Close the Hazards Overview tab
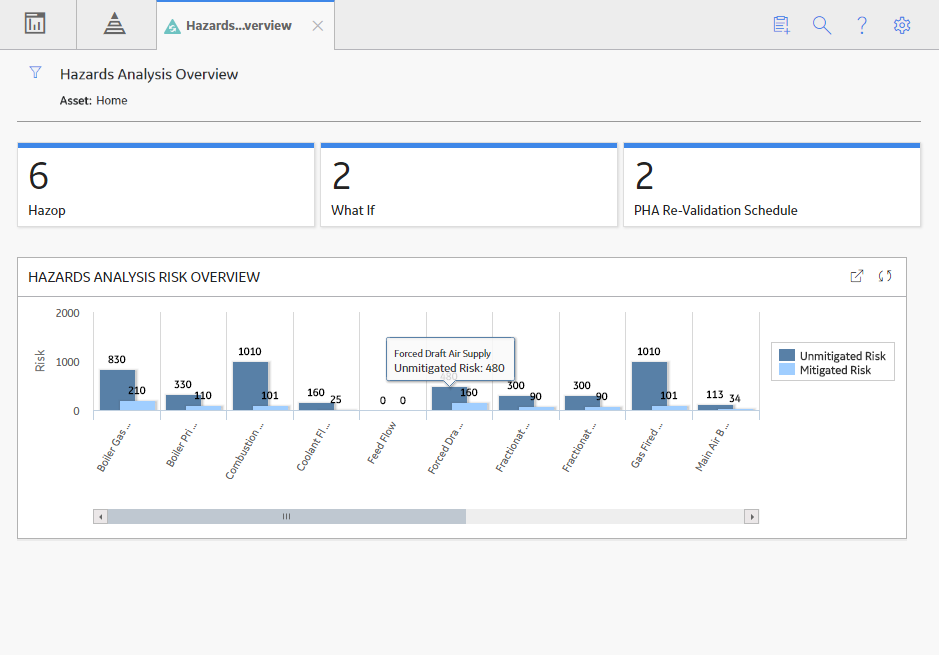939x655 pixels. pyautogui.click(x=317, y=26)
